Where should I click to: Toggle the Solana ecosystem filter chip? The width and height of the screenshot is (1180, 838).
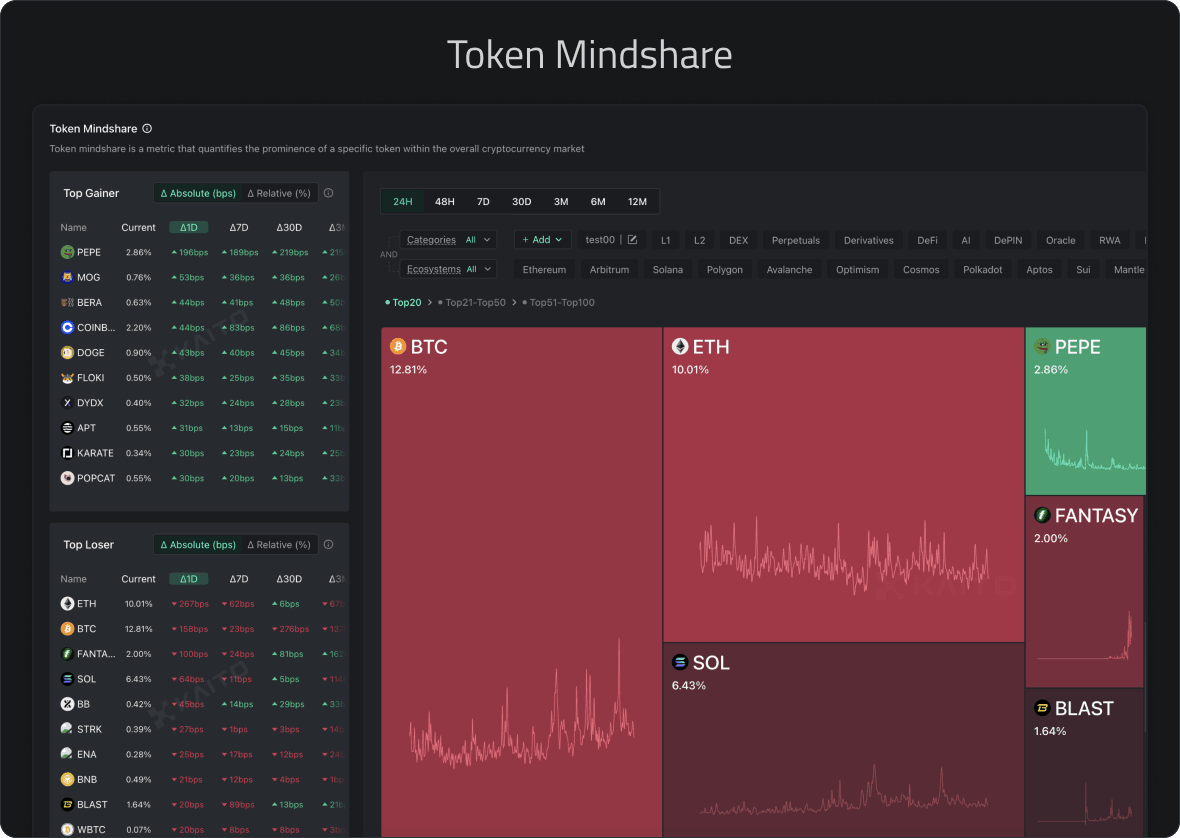tap(668, 269)
